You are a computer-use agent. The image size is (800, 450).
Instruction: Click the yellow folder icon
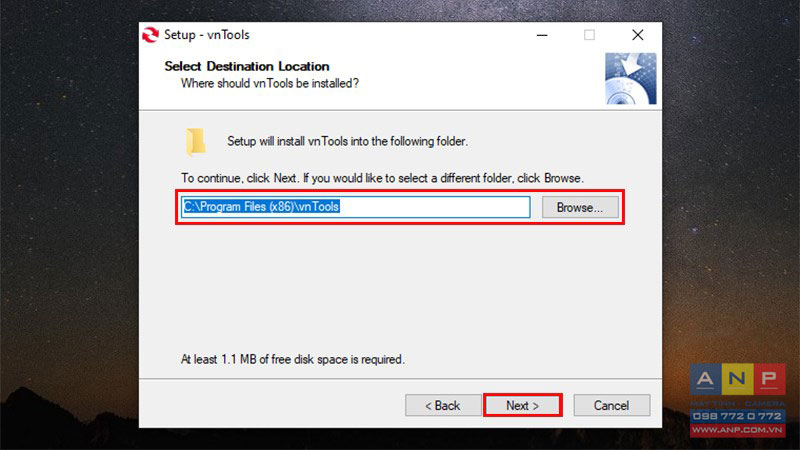click(196, 141)
